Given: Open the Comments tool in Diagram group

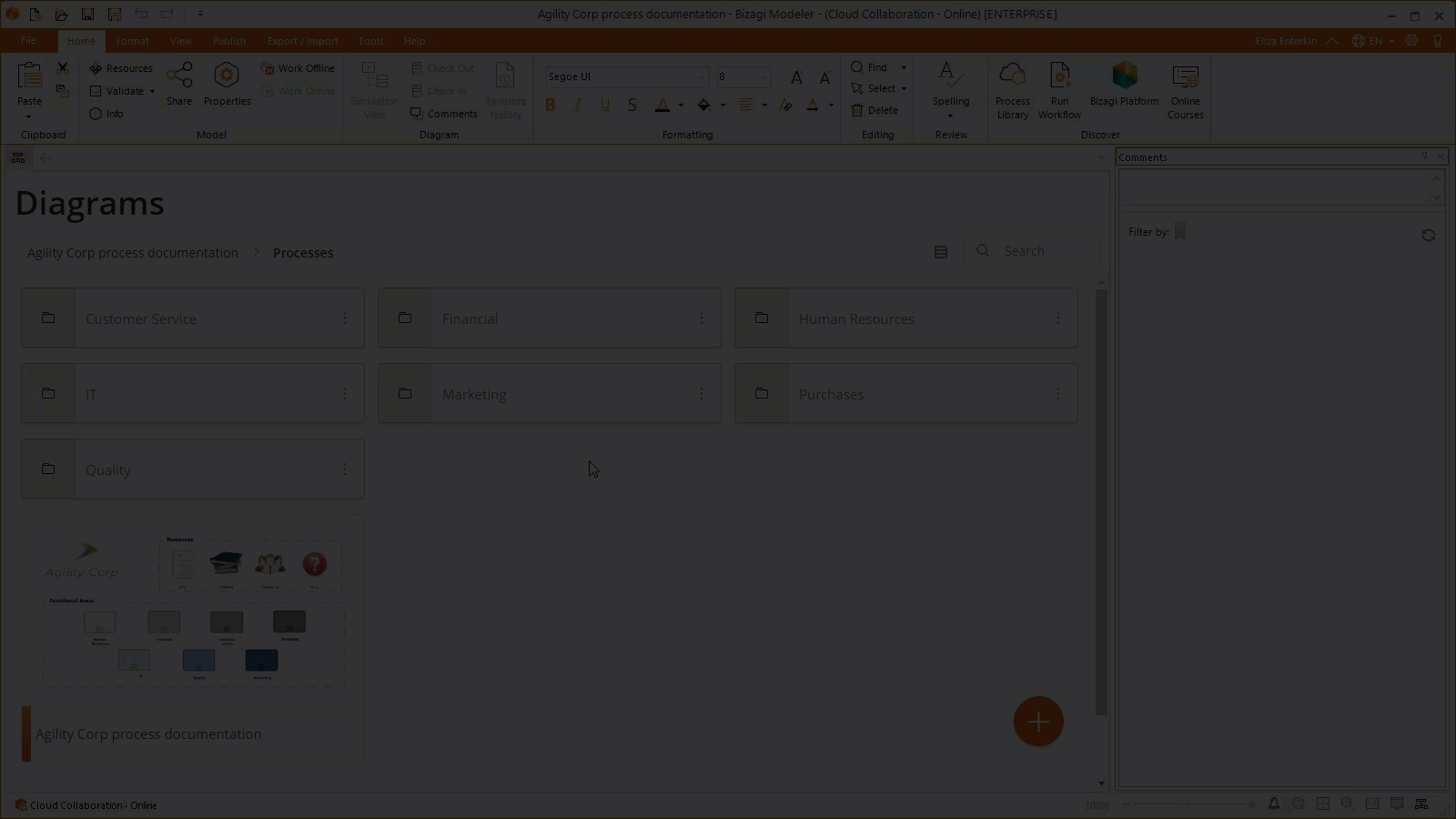Looking at the screenshot, I should [443, 114].
